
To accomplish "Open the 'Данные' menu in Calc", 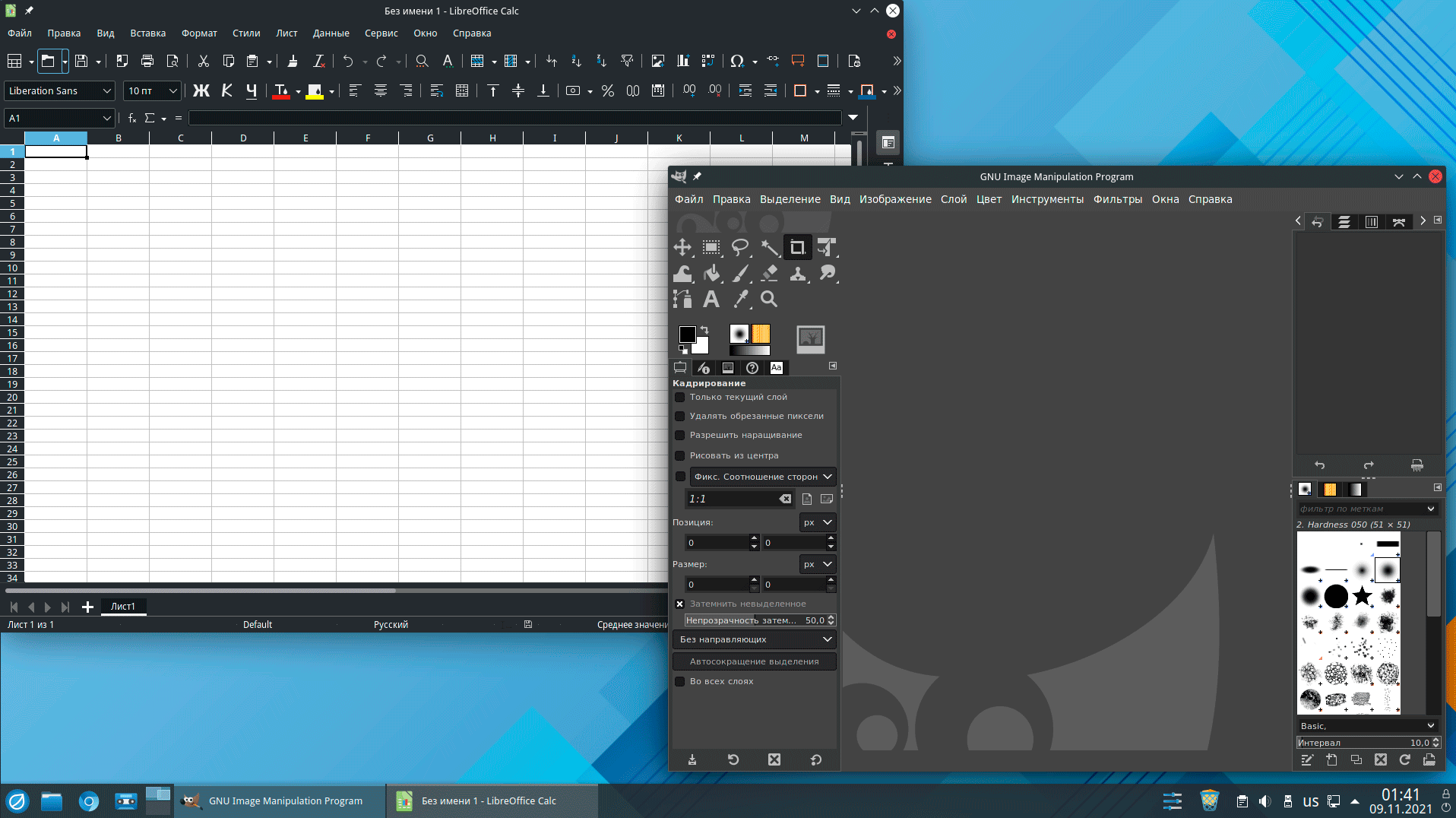I will 331,33.
